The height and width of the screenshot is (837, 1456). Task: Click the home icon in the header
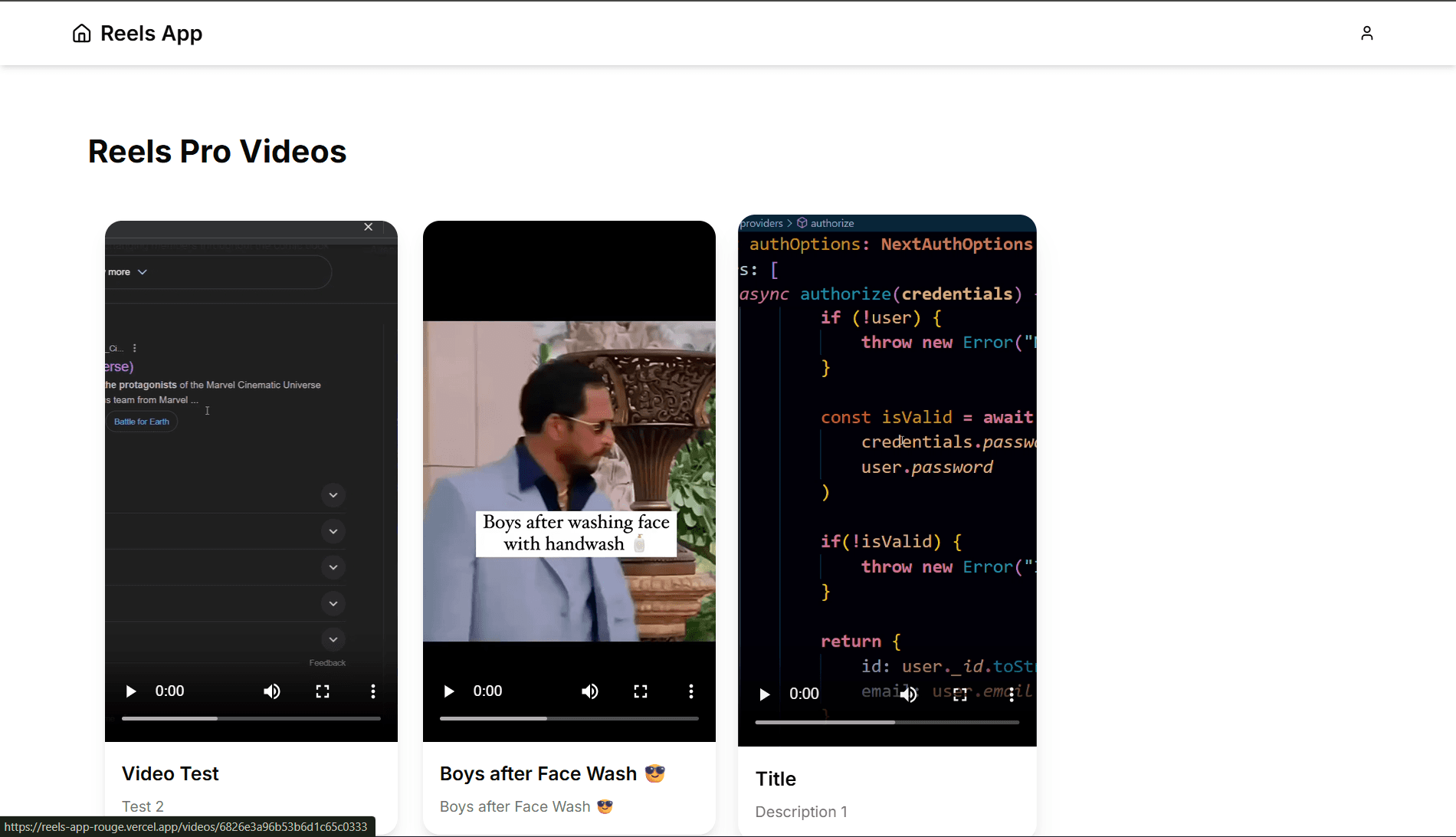pos(81,33)
